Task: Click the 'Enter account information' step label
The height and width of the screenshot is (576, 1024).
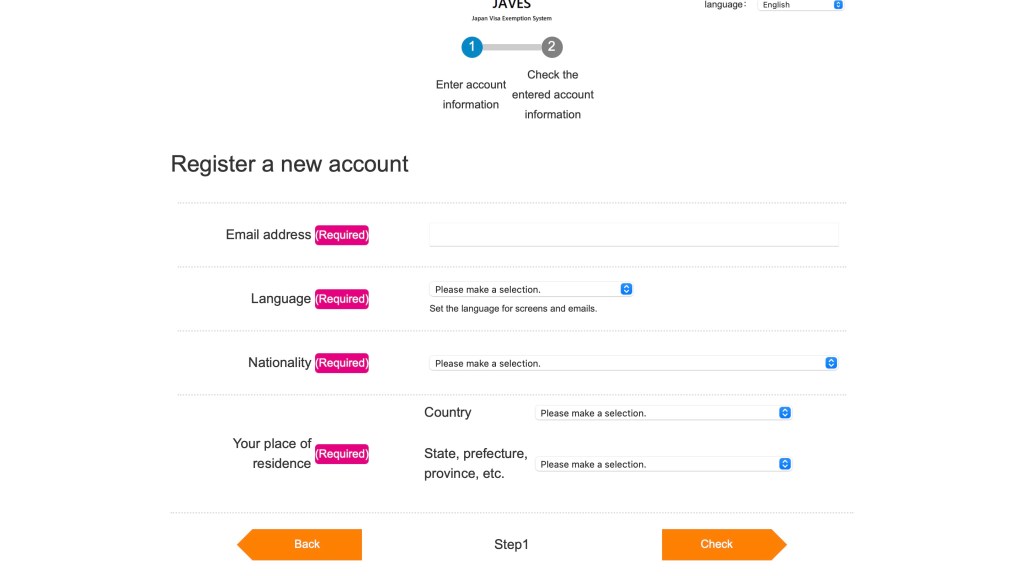Action: (471, 95)
